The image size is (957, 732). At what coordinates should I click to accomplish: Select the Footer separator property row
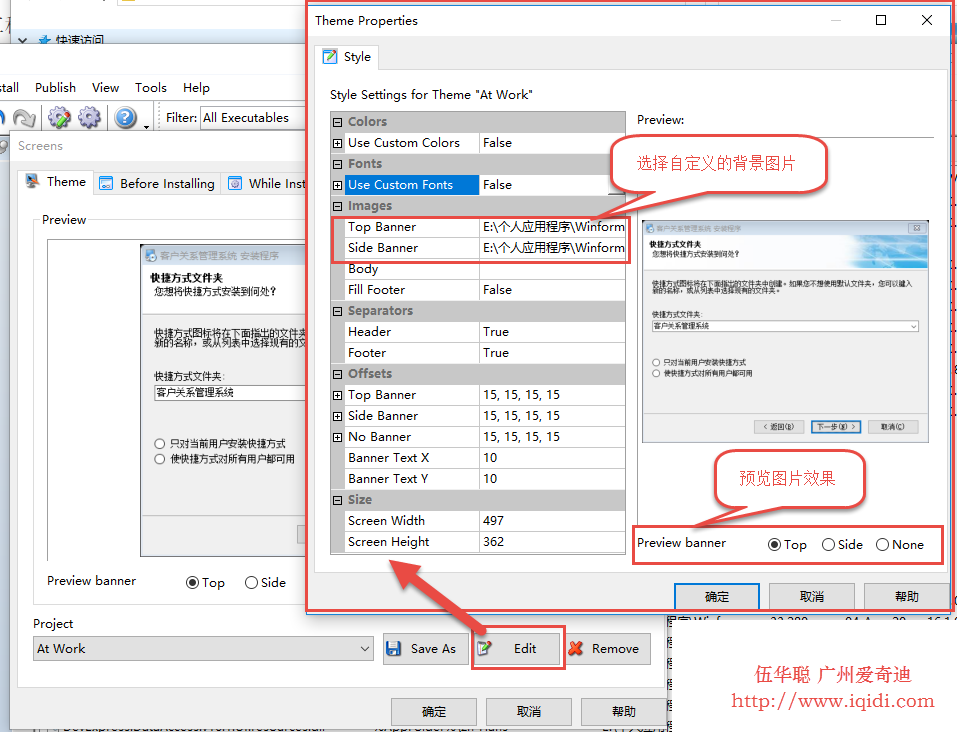click(485, 353)
